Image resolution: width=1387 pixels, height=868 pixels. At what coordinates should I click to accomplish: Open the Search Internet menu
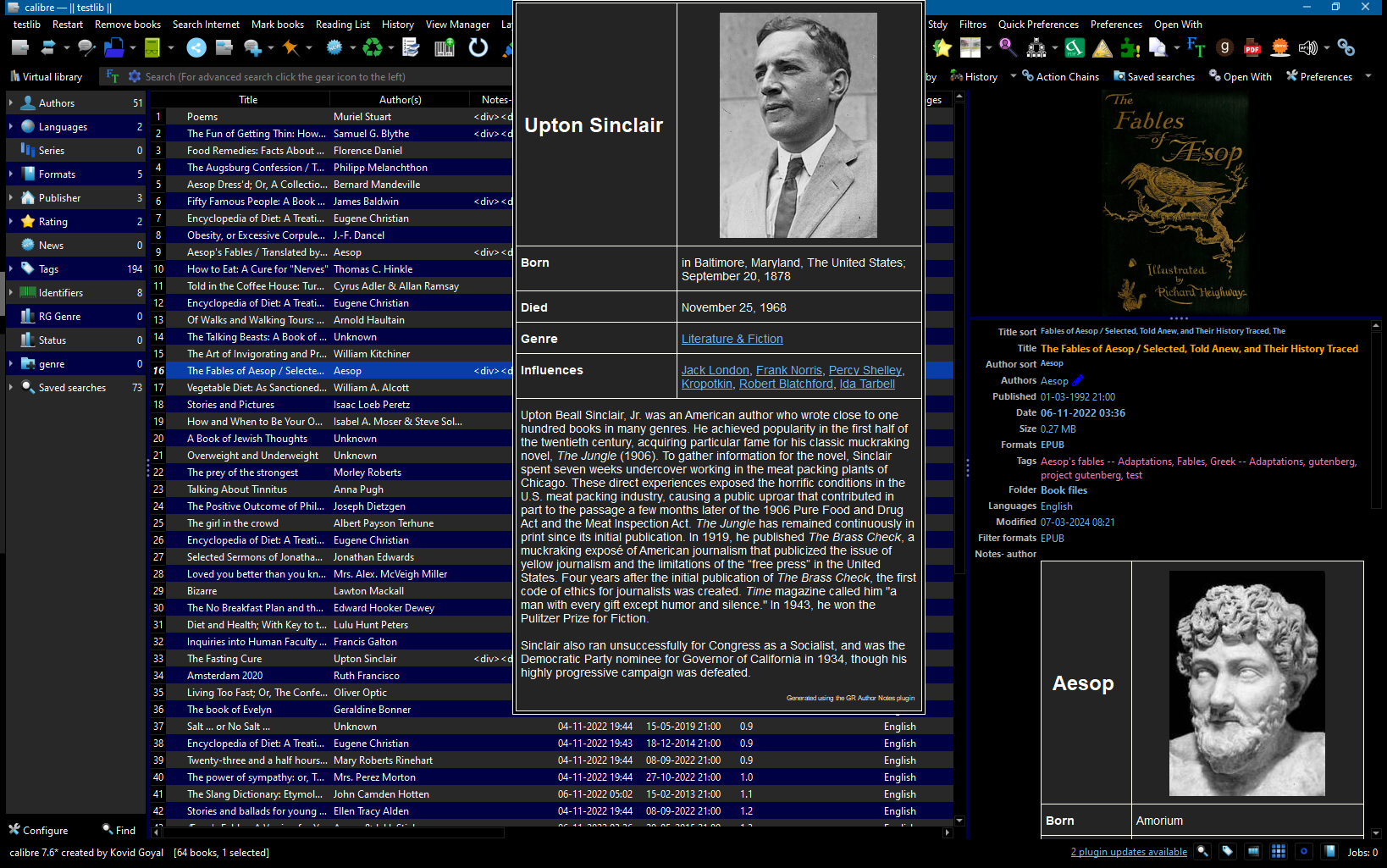coord(206,25)
